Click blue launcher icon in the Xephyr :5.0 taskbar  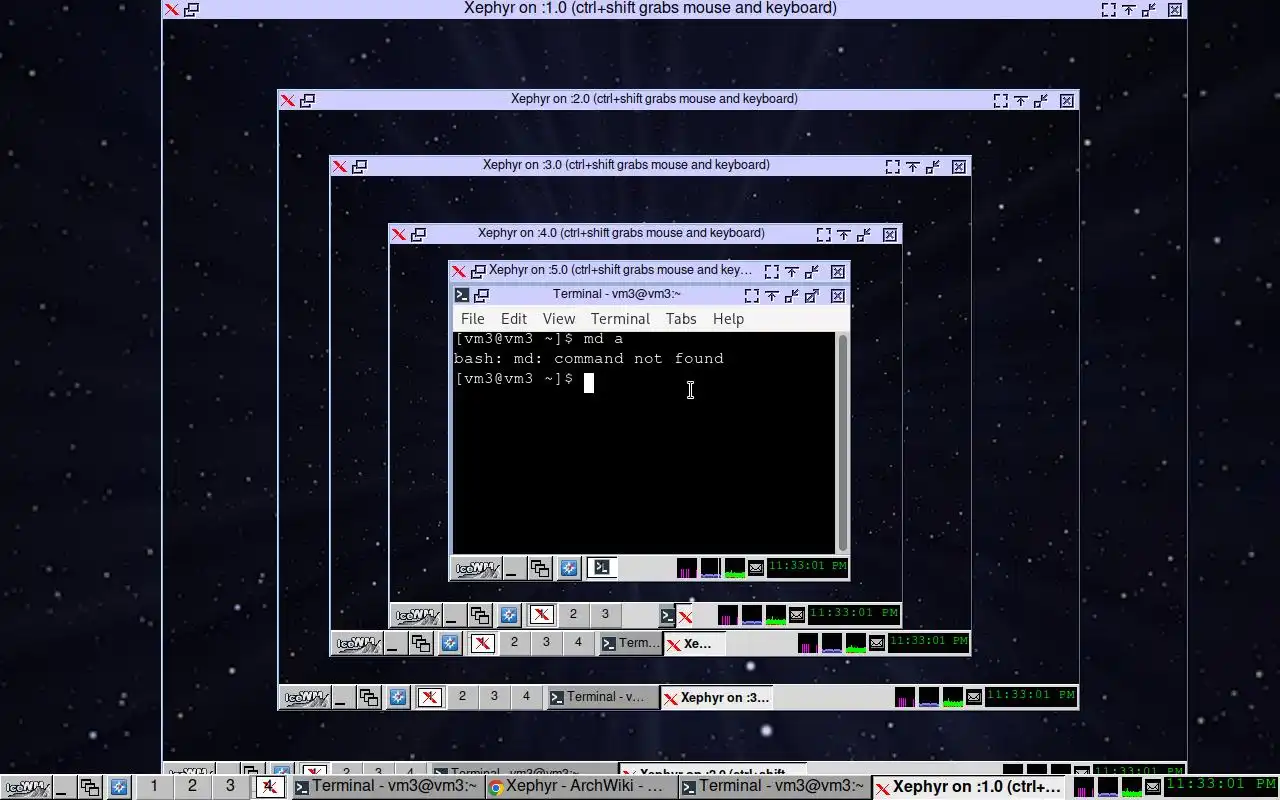pos(569,569)
